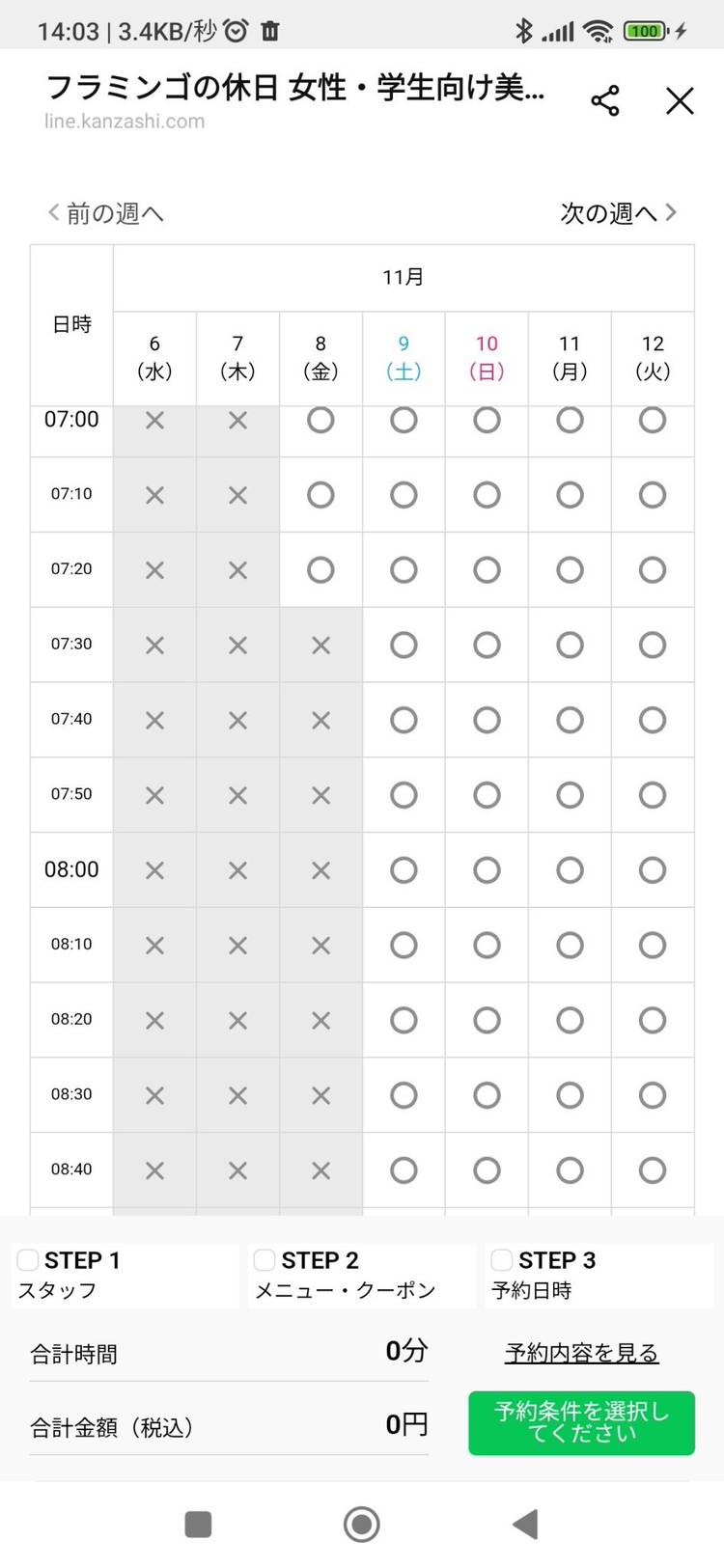Go to previous week via 前の週へ
The height and width of the screenshot is (1568, 724).
(106, 212)
